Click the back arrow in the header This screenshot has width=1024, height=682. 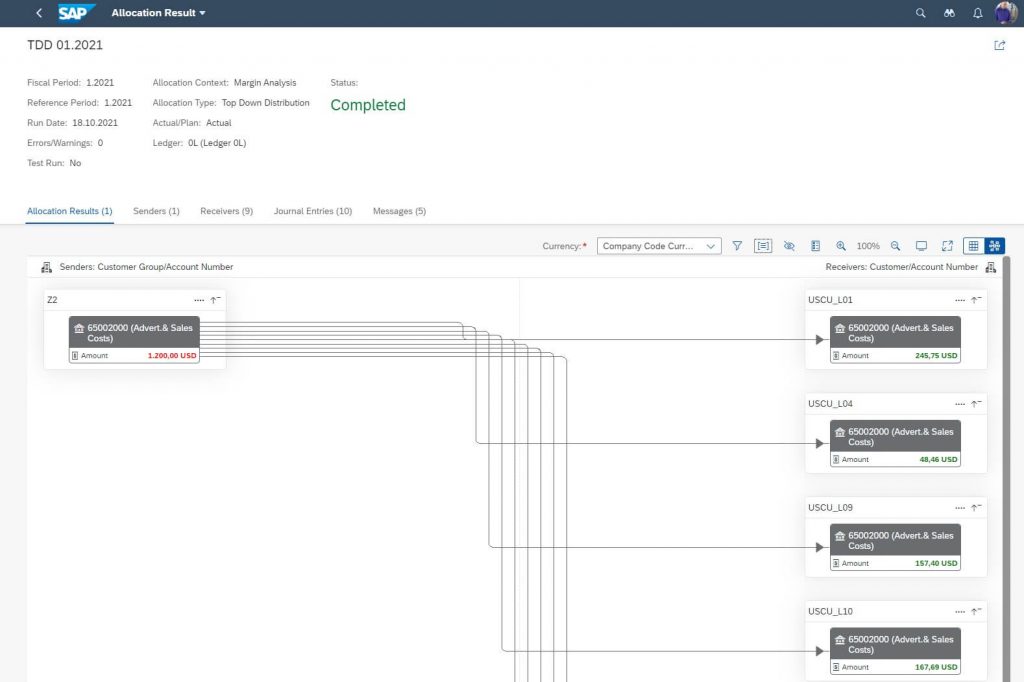point(39,12)
